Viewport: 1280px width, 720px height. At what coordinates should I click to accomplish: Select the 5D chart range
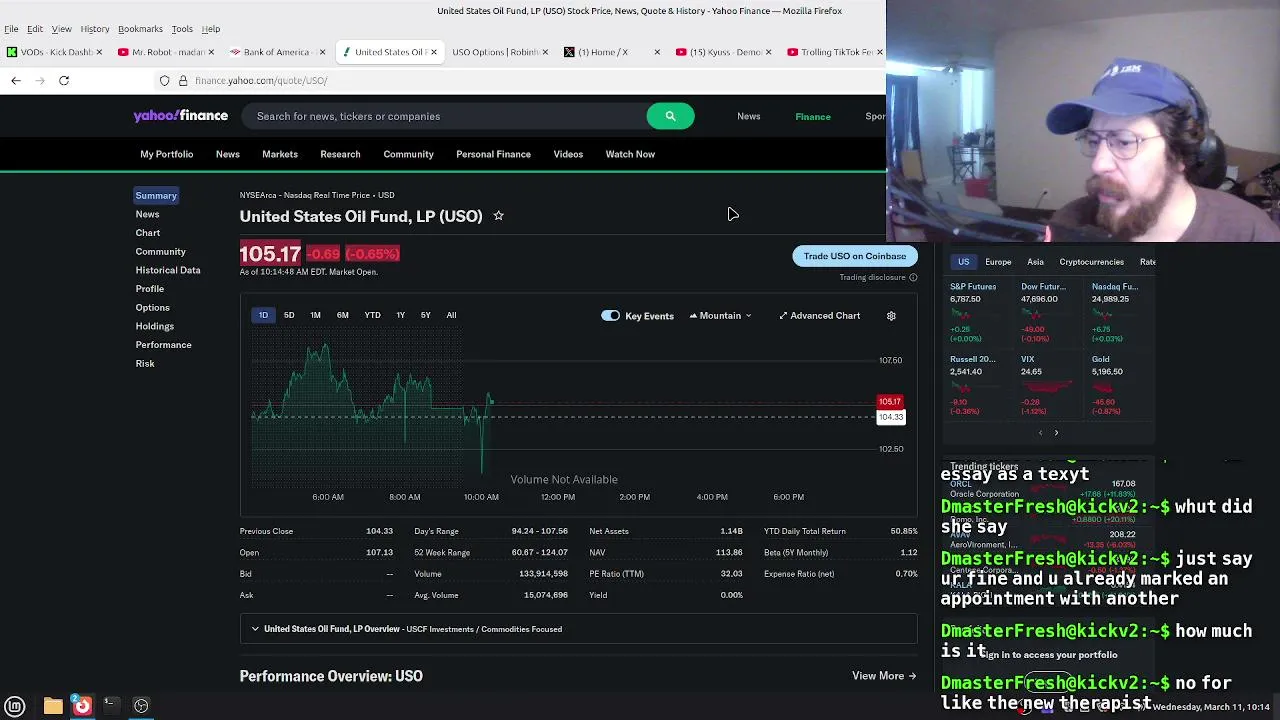click(289, 315)
